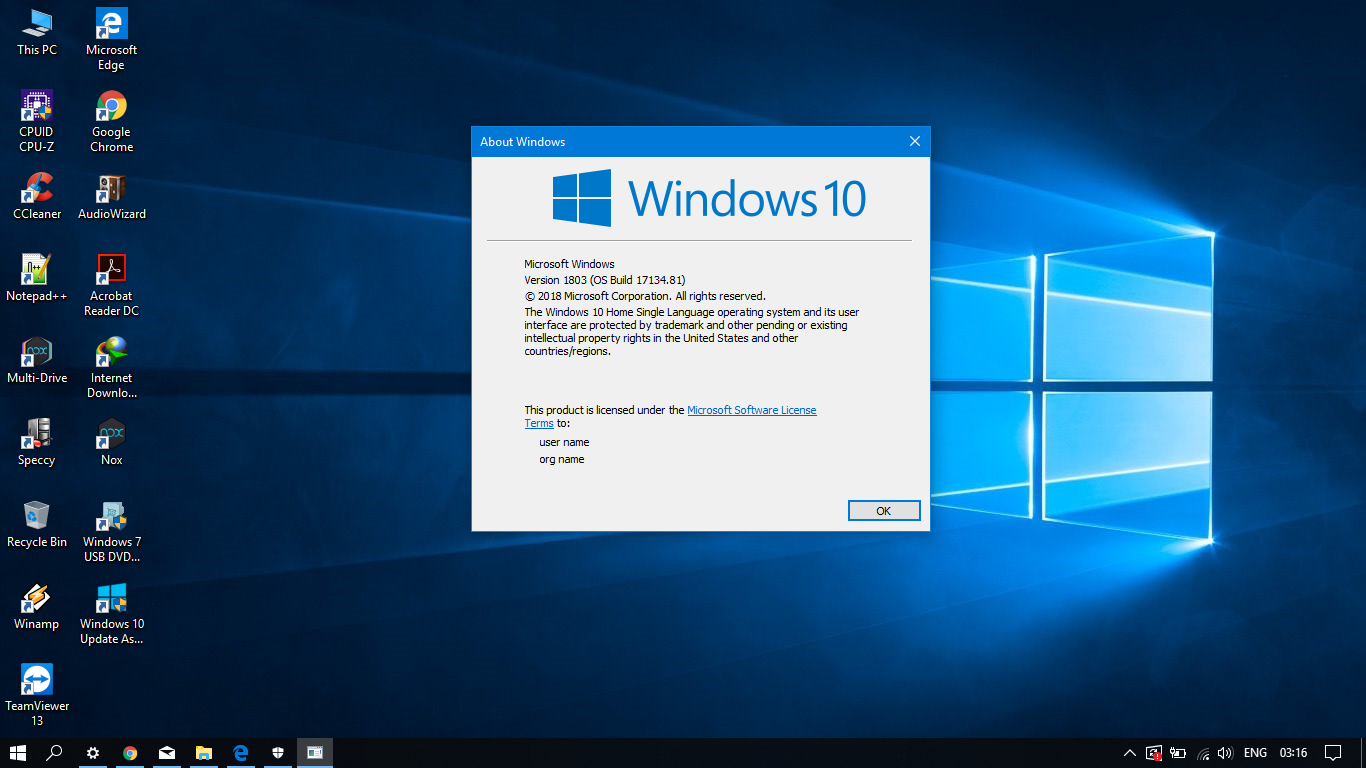Open Mail app in taskbar
Viewport: 1366px width, 768px height.
click(167, 753)
